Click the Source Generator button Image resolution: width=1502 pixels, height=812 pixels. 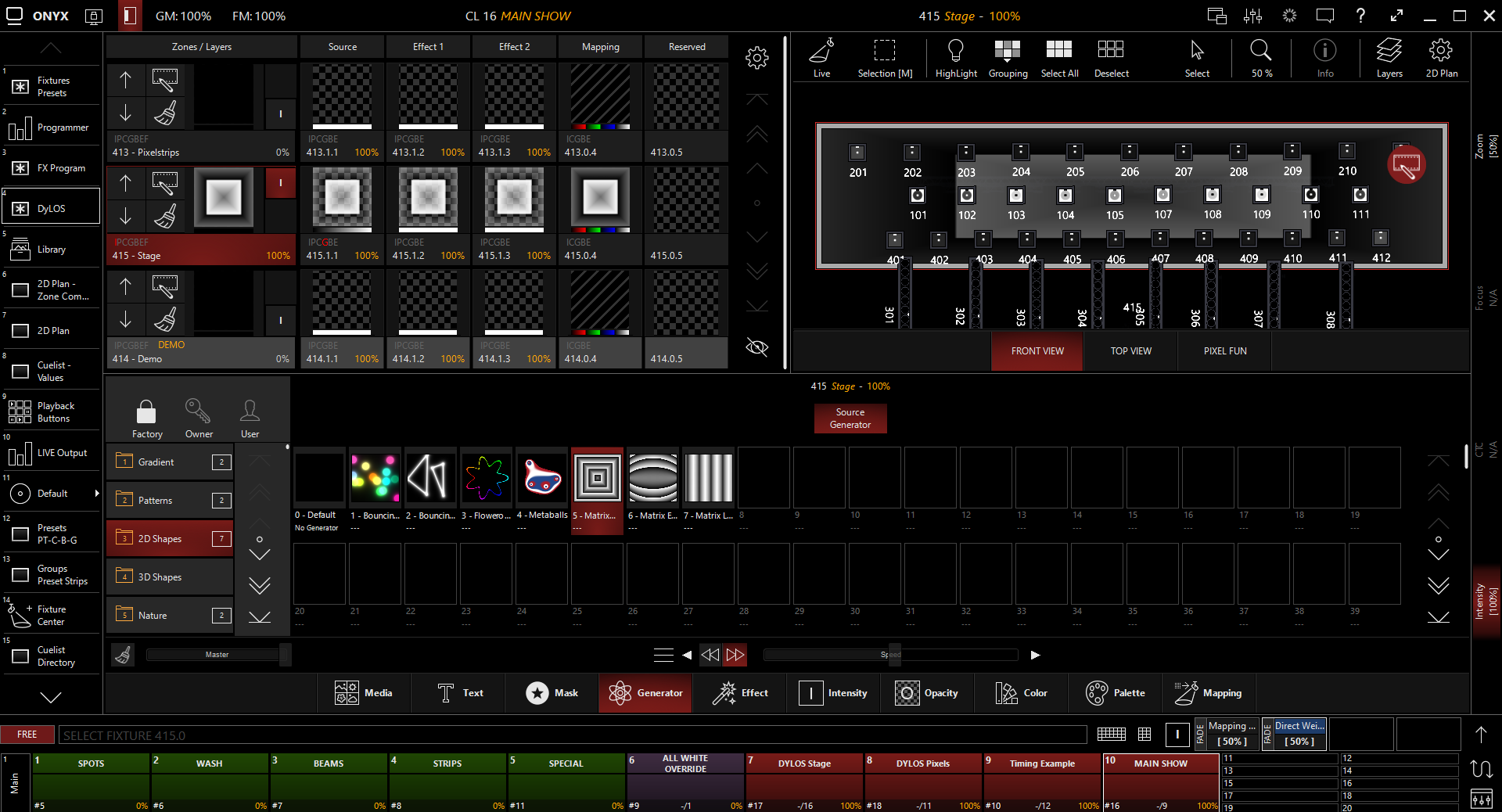pyautogui.click(x=850, y=419)
